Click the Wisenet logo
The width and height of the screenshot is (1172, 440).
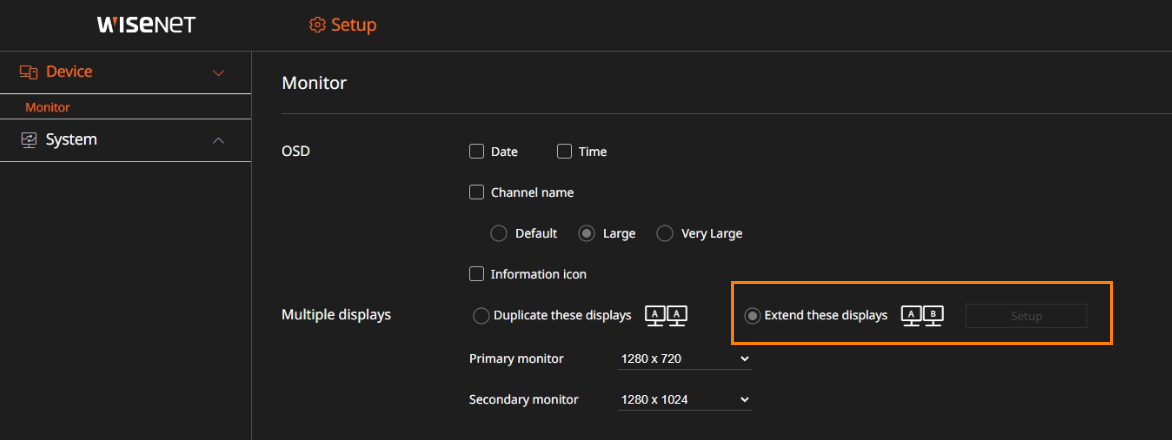click(146, 25)
